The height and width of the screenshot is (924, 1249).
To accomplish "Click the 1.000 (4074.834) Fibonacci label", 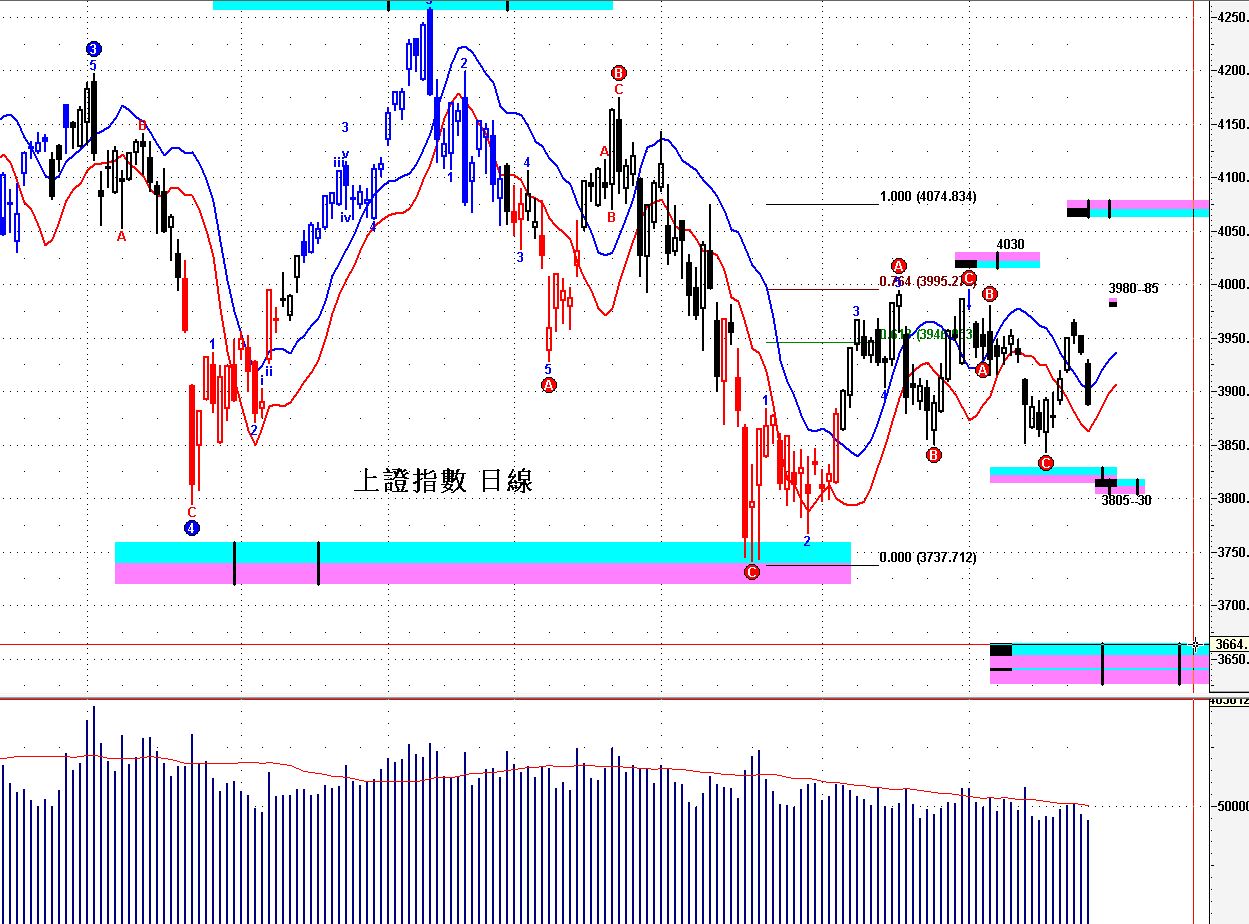I will tap(928, 197).
